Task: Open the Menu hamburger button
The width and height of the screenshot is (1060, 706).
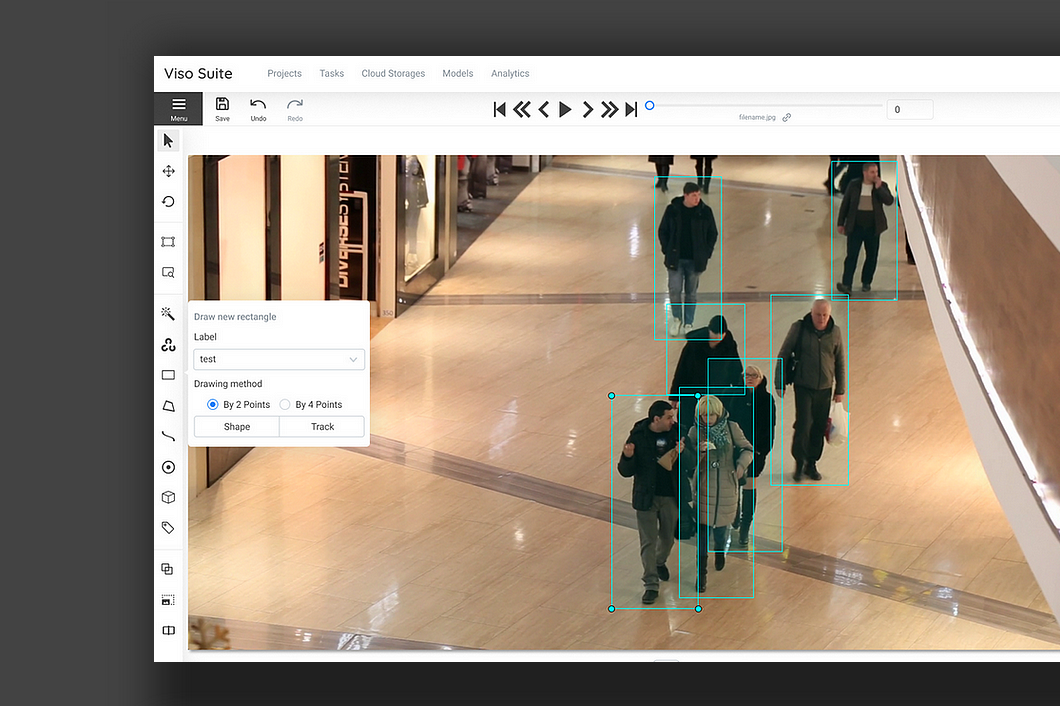Action: 178,108
